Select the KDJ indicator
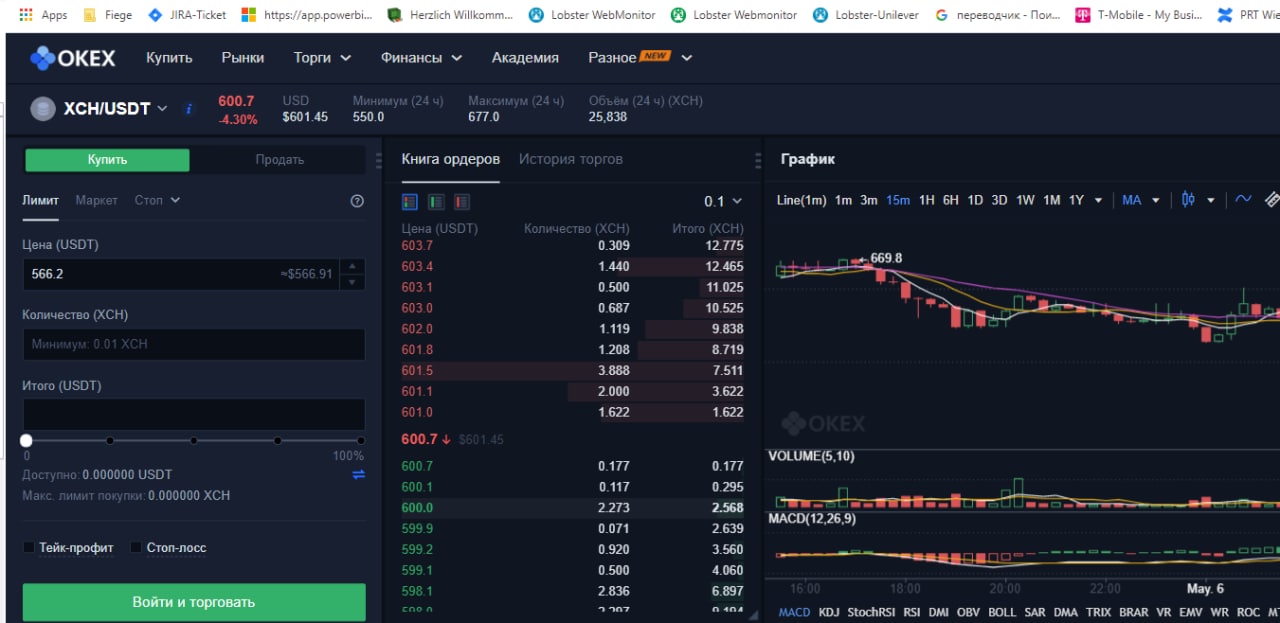 pyautogui.click(x=829, y=612)
